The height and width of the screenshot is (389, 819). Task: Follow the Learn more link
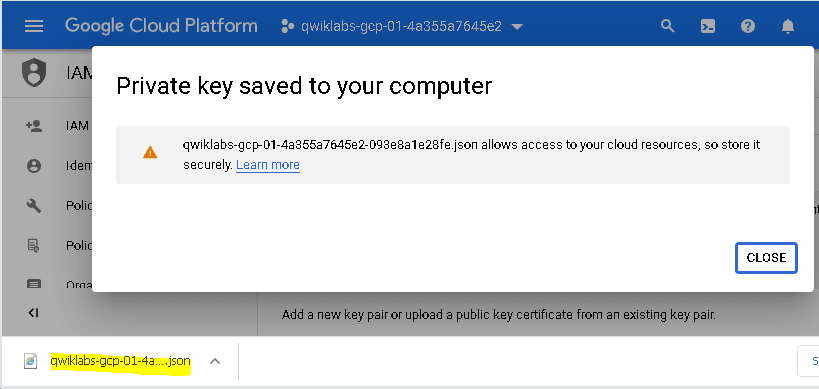point(268,165)
